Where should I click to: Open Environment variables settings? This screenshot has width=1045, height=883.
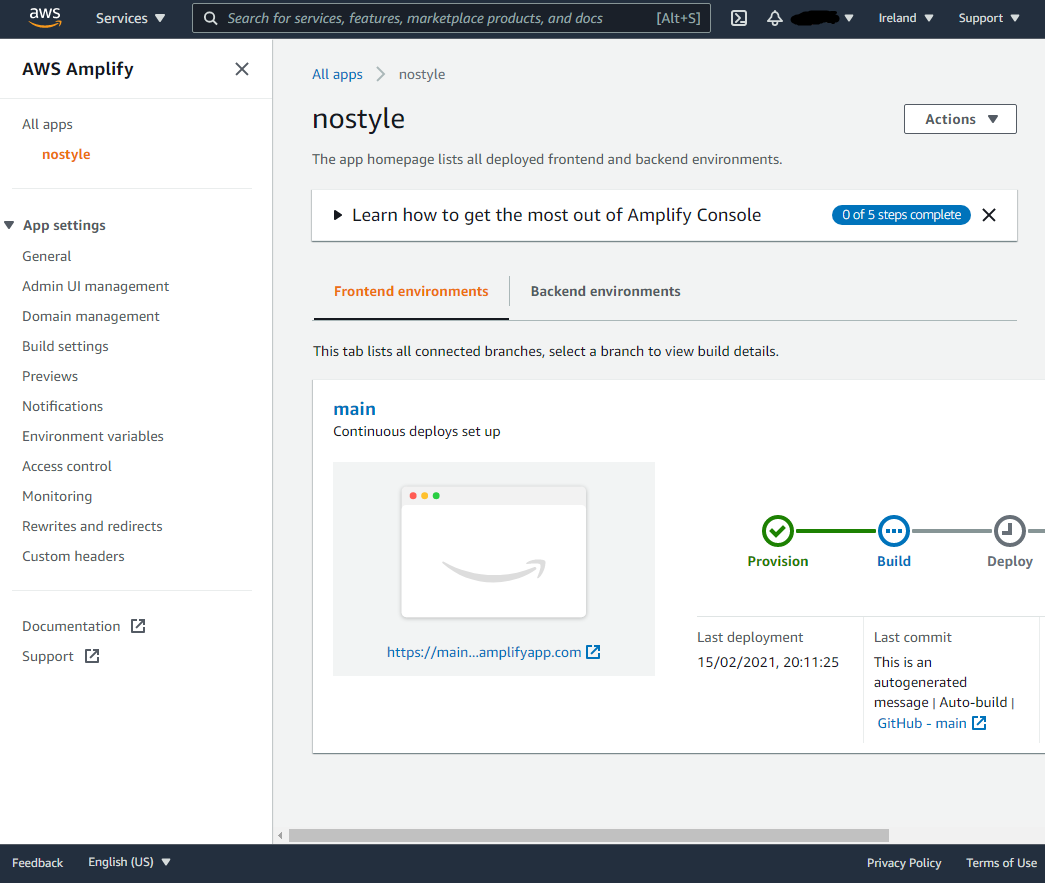(93, 437)
